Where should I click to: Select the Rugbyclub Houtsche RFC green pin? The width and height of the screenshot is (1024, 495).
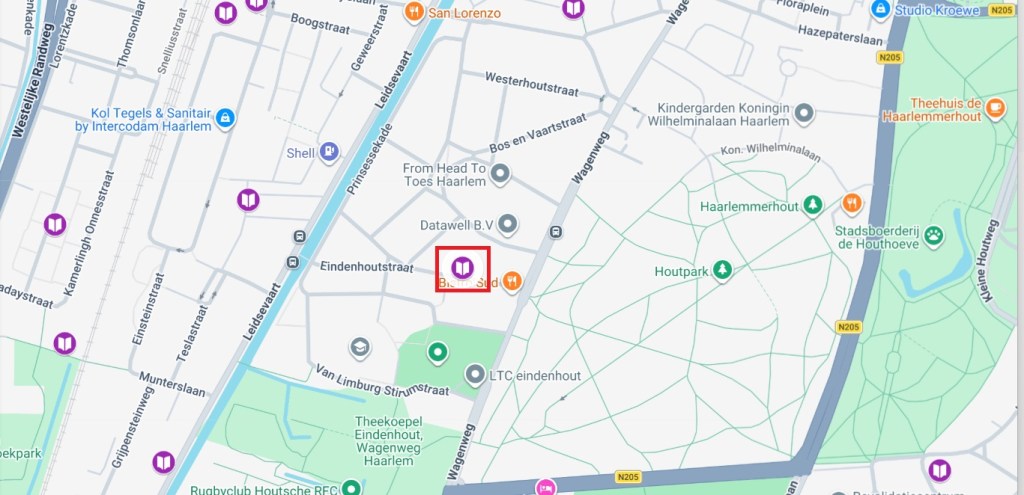[352, 487]
